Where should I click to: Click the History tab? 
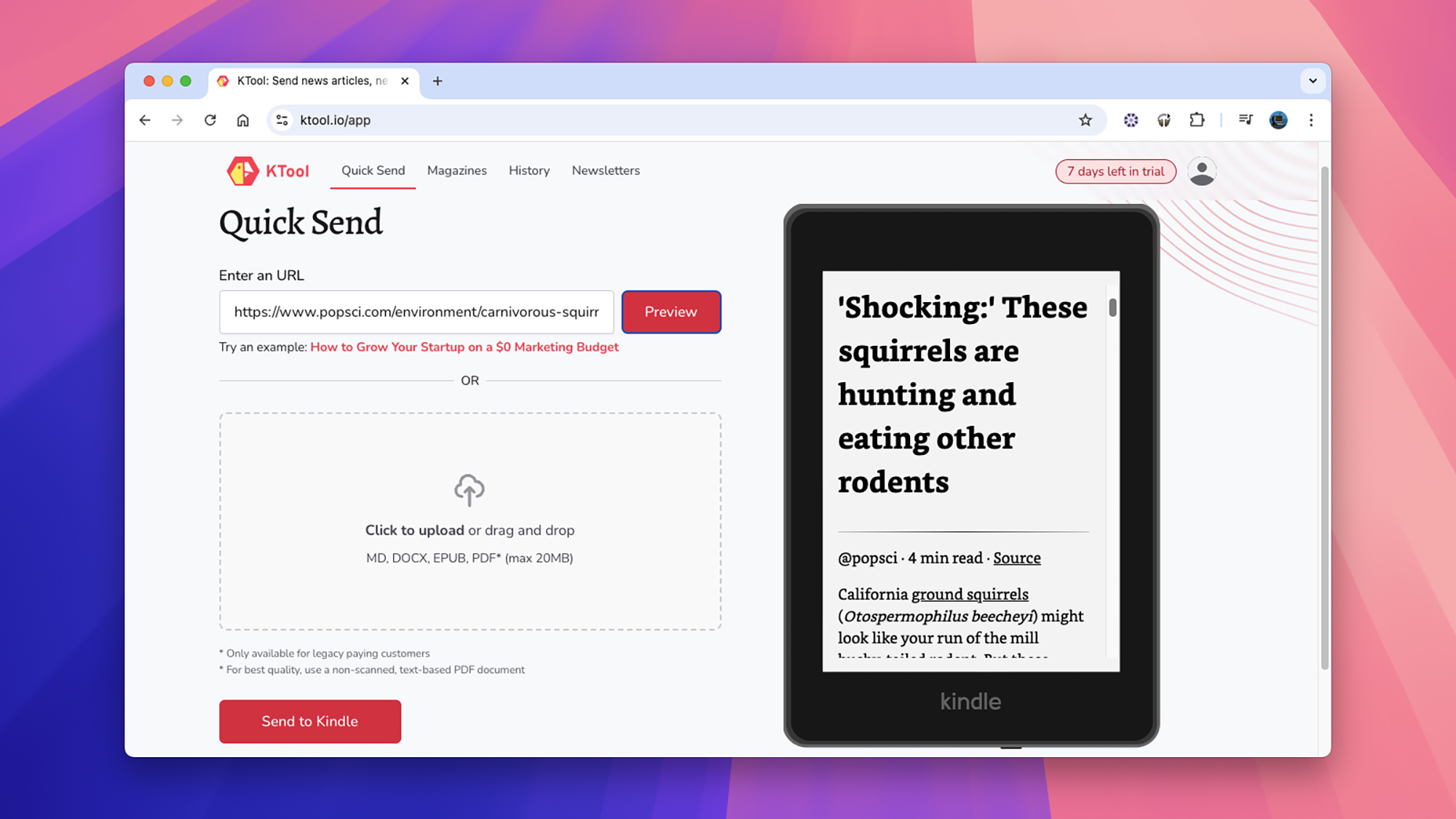[529, 170]
